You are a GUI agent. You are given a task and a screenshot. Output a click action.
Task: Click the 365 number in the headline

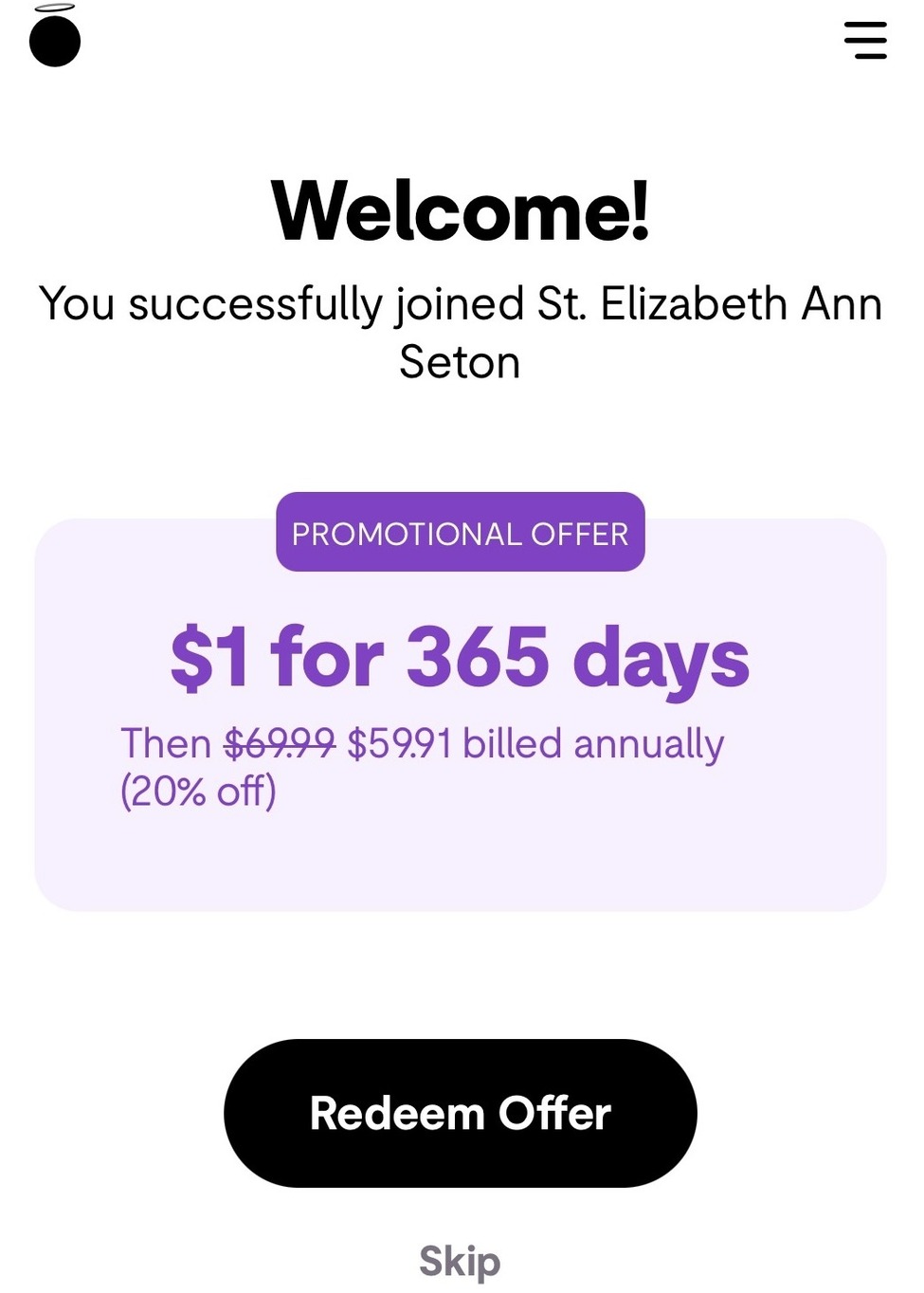point(478,655)
